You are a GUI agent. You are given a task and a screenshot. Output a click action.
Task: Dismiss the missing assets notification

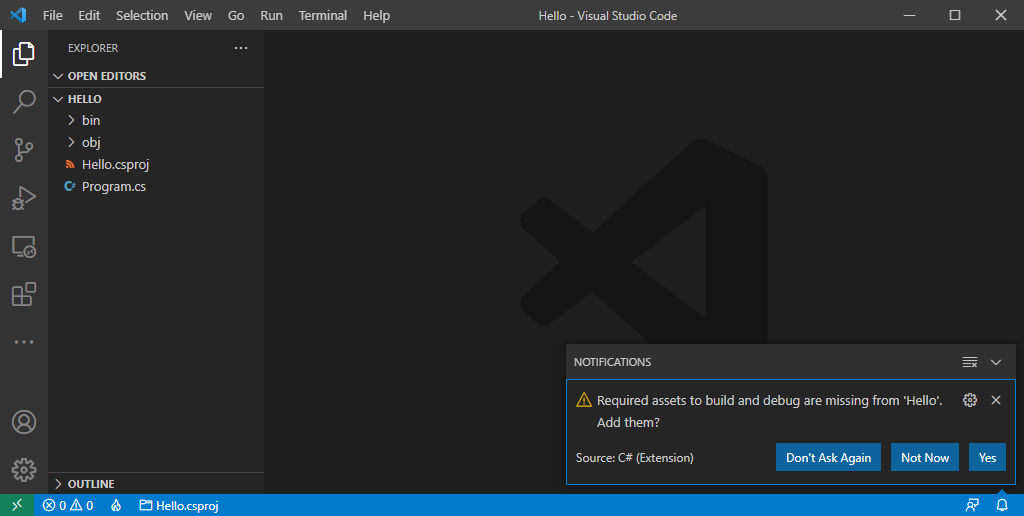click(996, 400)
